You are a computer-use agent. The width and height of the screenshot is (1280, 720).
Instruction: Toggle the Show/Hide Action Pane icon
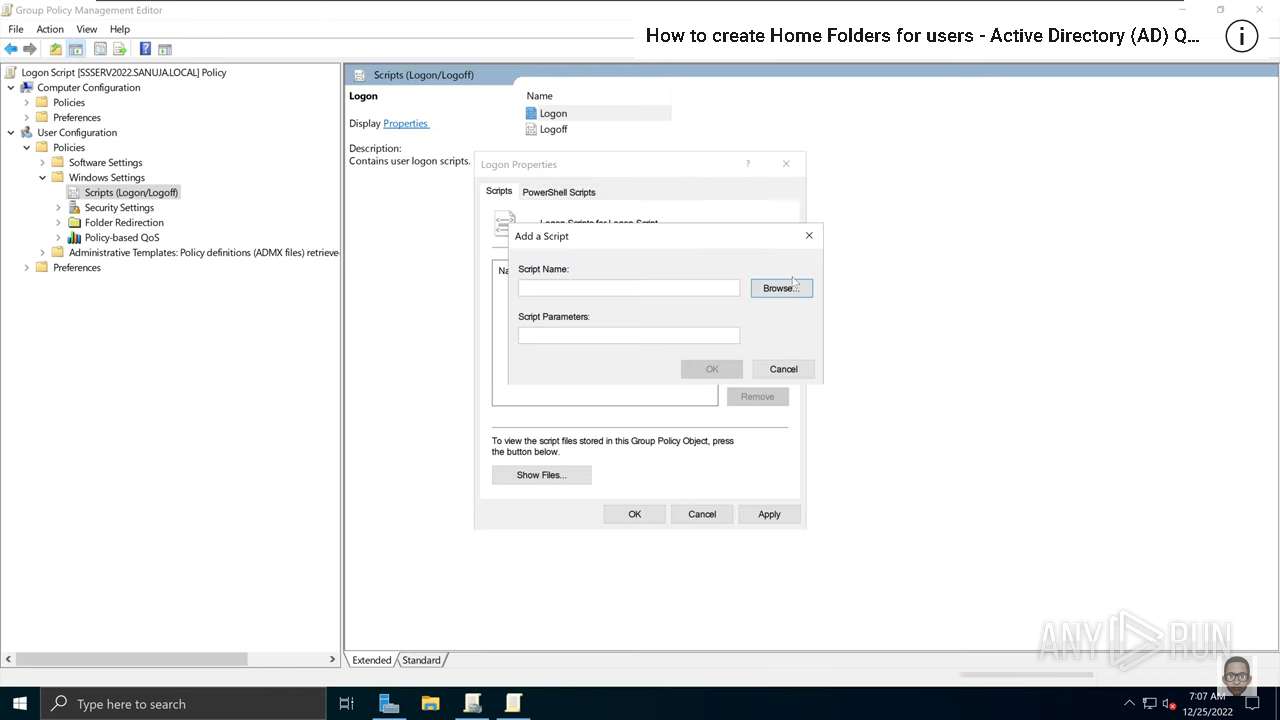pos(165,49)
